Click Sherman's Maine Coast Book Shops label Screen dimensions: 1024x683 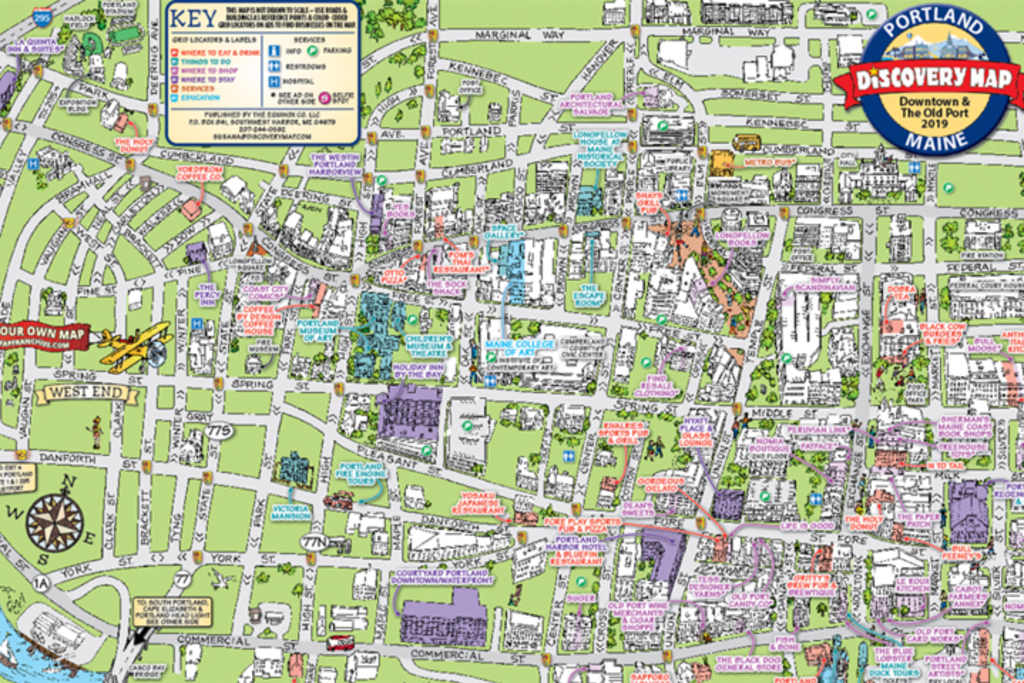[965, 426]
